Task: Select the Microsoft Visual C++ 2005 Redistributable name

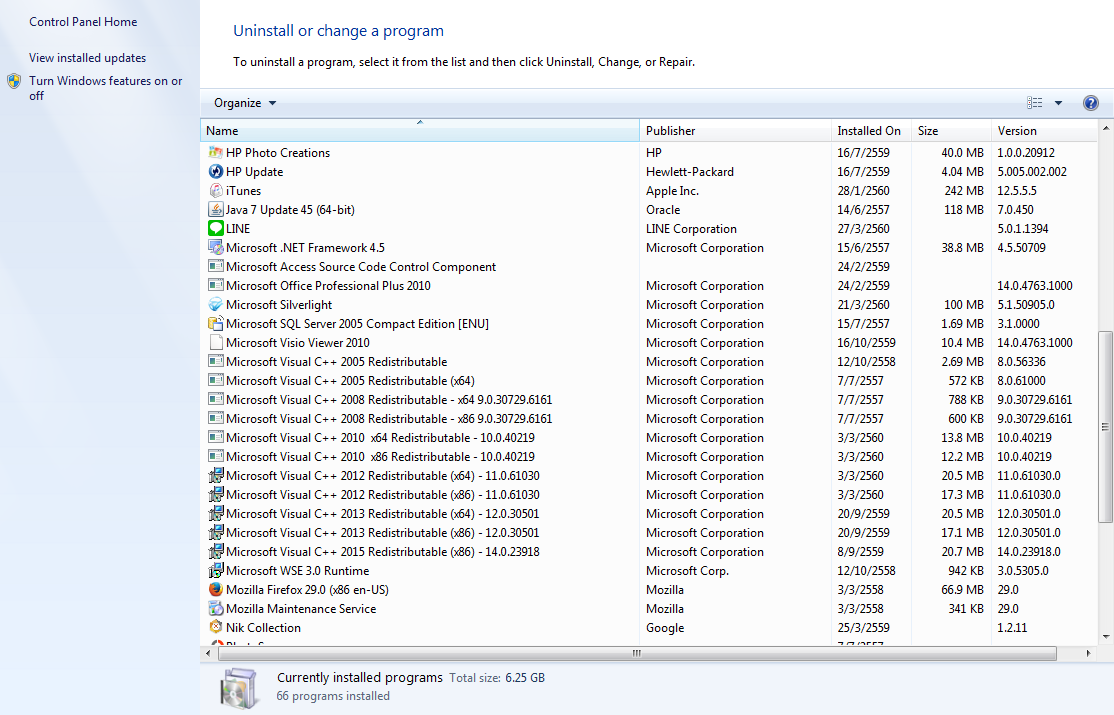Action: click(x=337, y=362)
